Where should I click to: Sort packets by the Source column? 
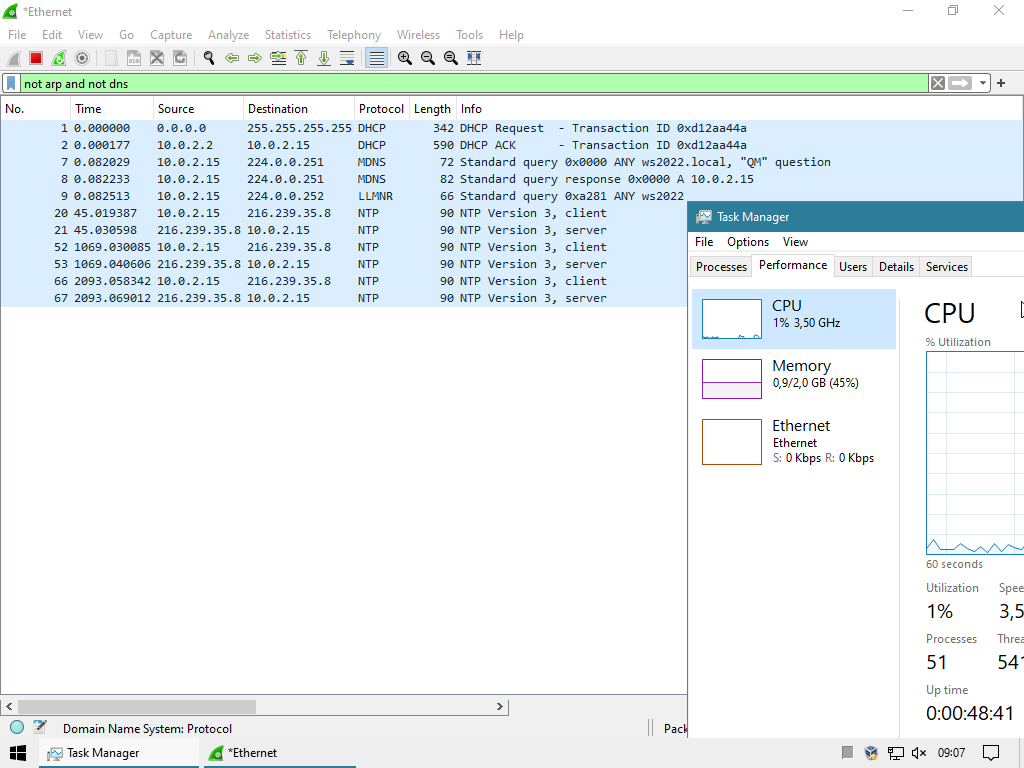pyautogui.click(x=199, y=109)
